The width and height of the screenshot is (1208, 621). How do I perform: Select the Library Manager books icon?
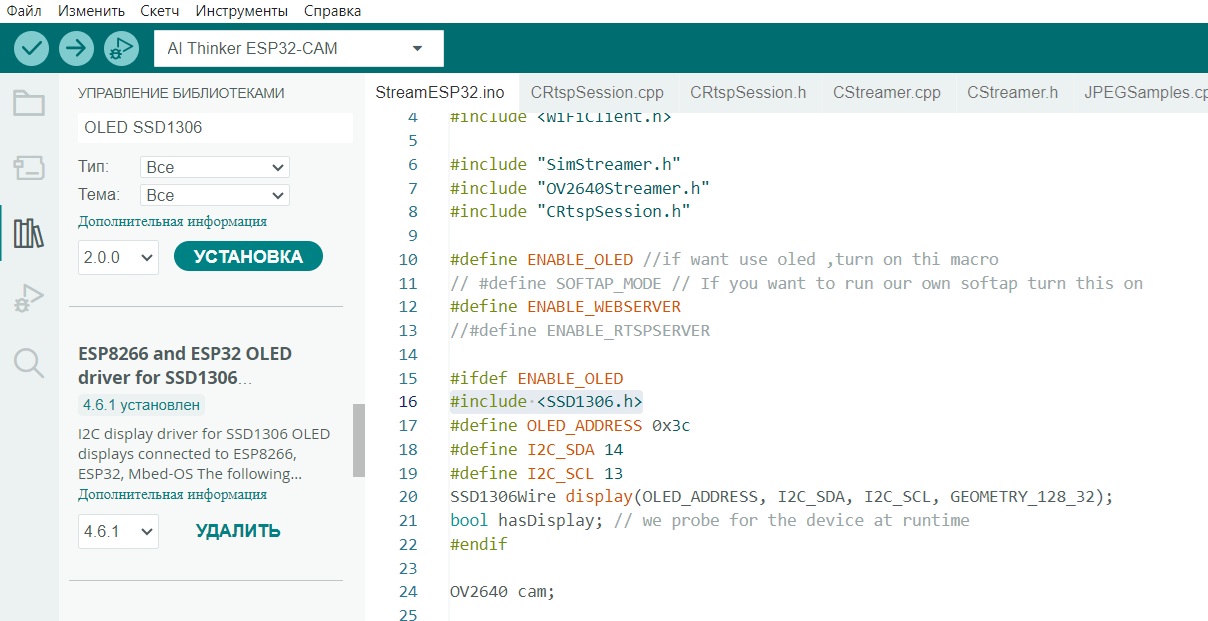point(29,234)
